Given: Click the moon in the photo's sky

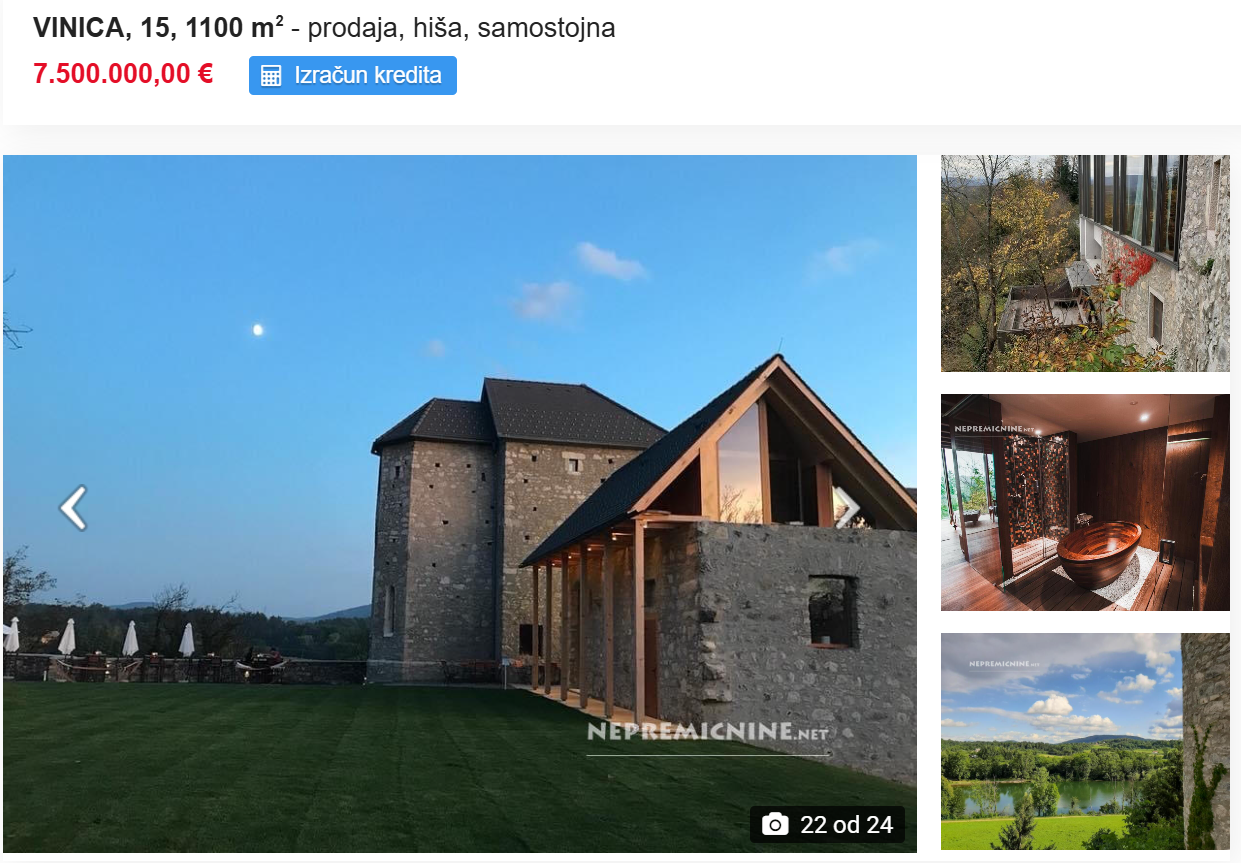Looking at the screenshot, I should click(x=258, y=329).
